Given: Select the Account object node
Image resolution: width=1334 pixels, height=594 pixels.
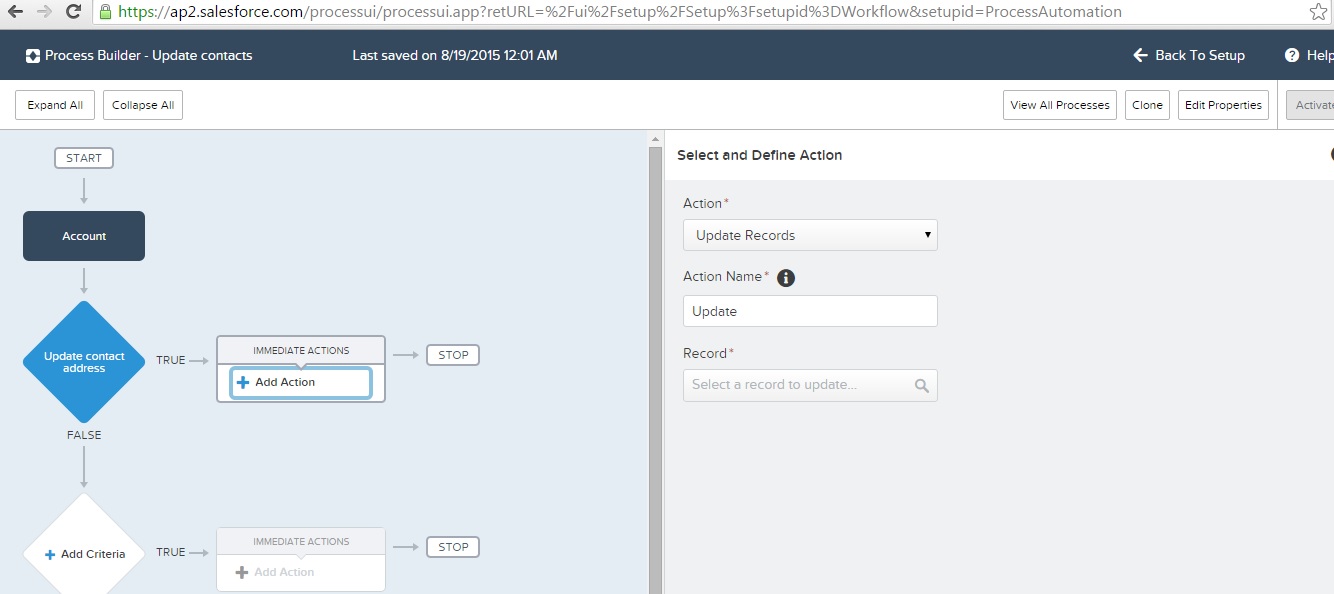Looking at the screenshot, I should click(x=83, y=236).
